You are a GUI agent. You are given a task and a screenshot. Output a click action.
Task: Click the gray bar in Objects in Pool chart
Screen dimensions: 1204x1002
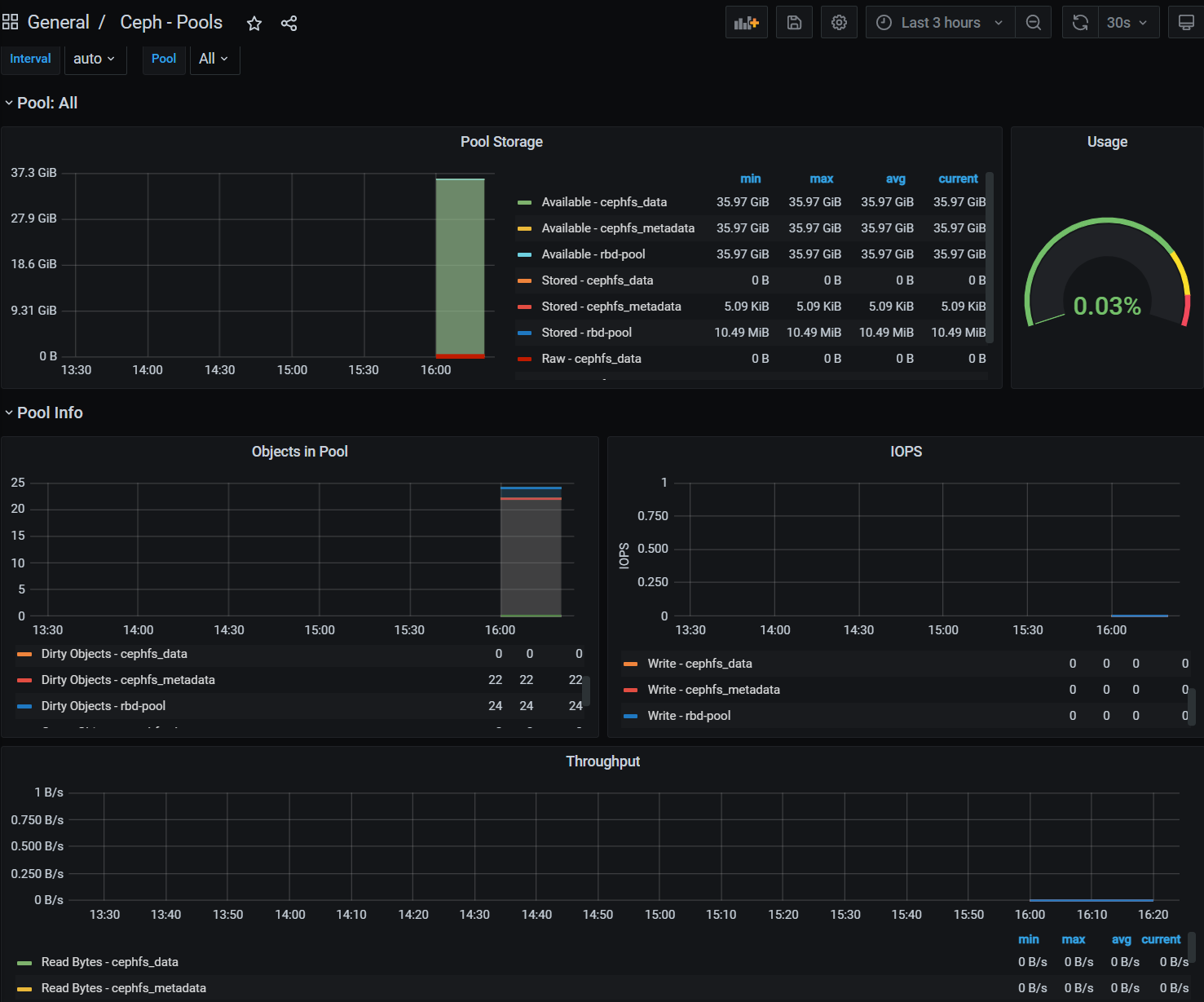click(x=531, y=557)
